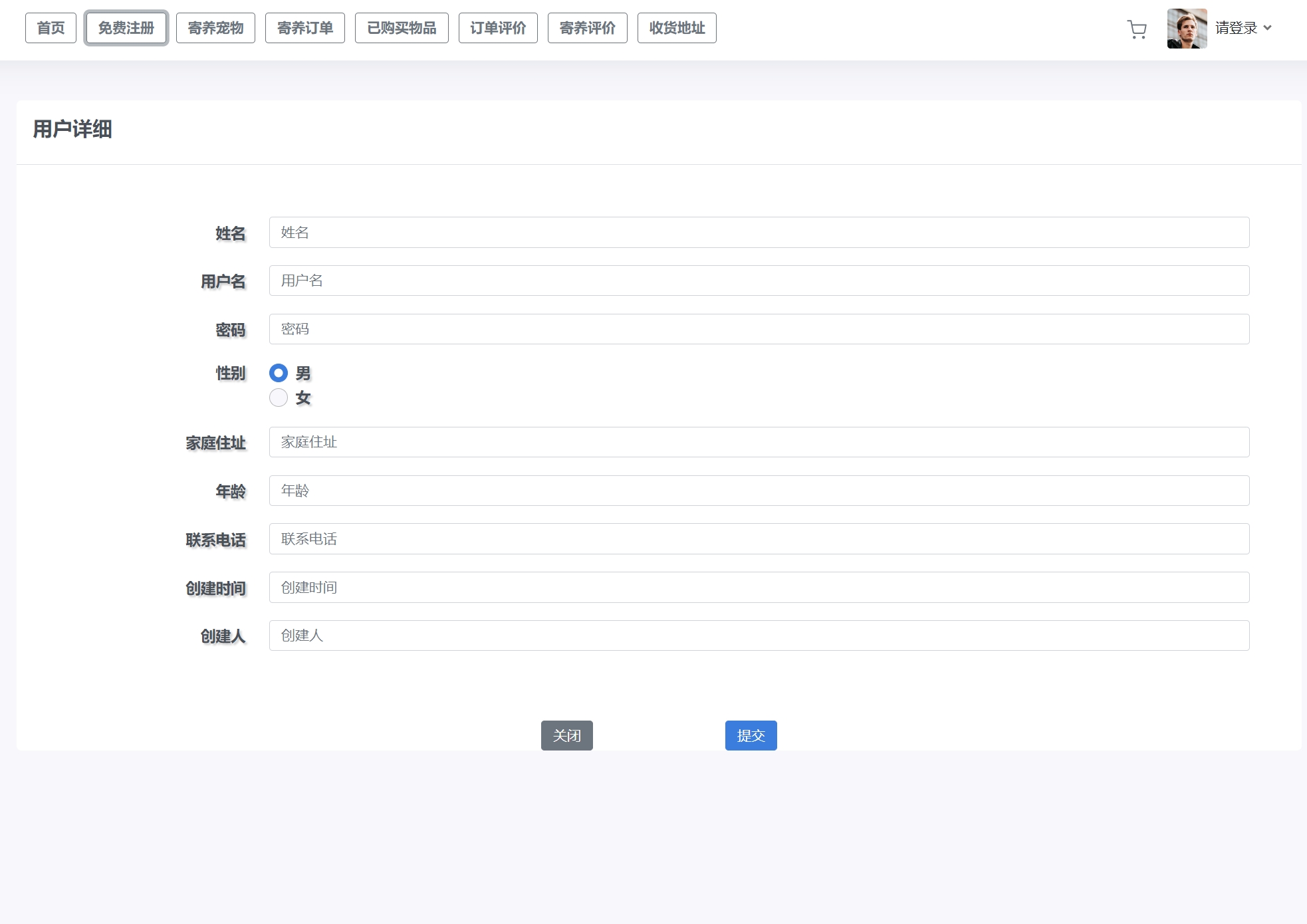1307x924 pixels.
Task: Go to 首页 nav item
Action: click(x=51, y=28)
